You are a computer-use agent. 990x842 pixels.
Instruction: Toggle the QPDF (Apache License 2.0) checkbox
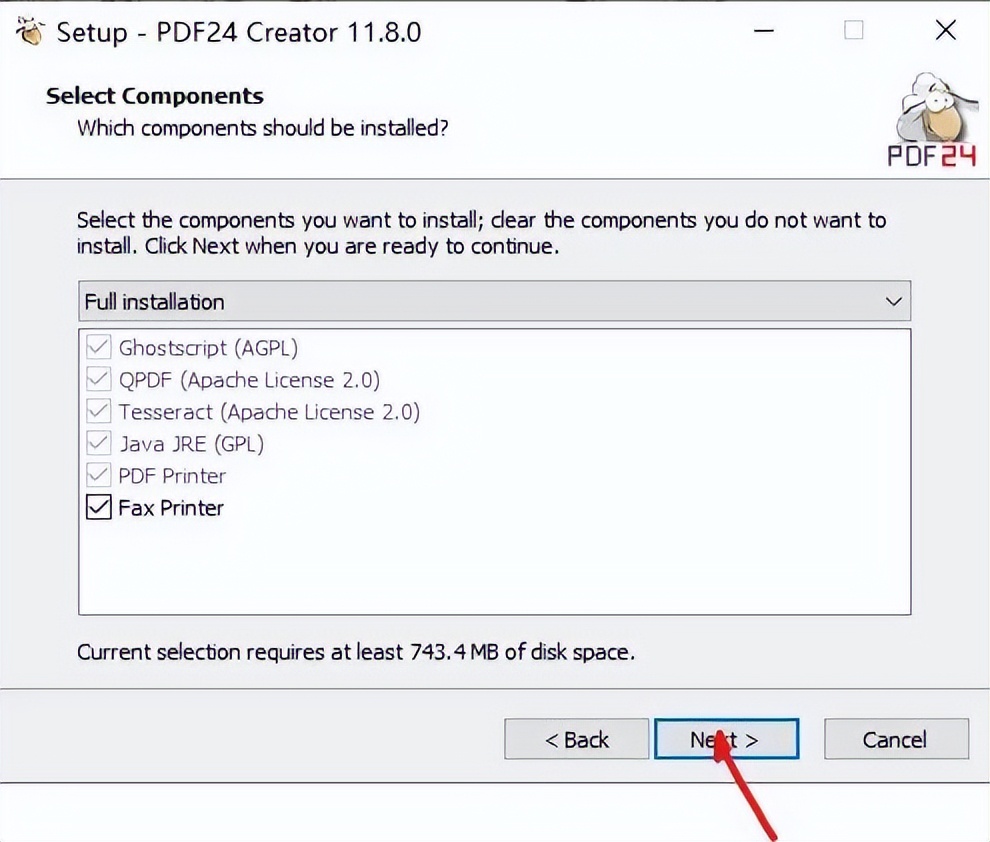pyautogui.click(x=98, y=379)
